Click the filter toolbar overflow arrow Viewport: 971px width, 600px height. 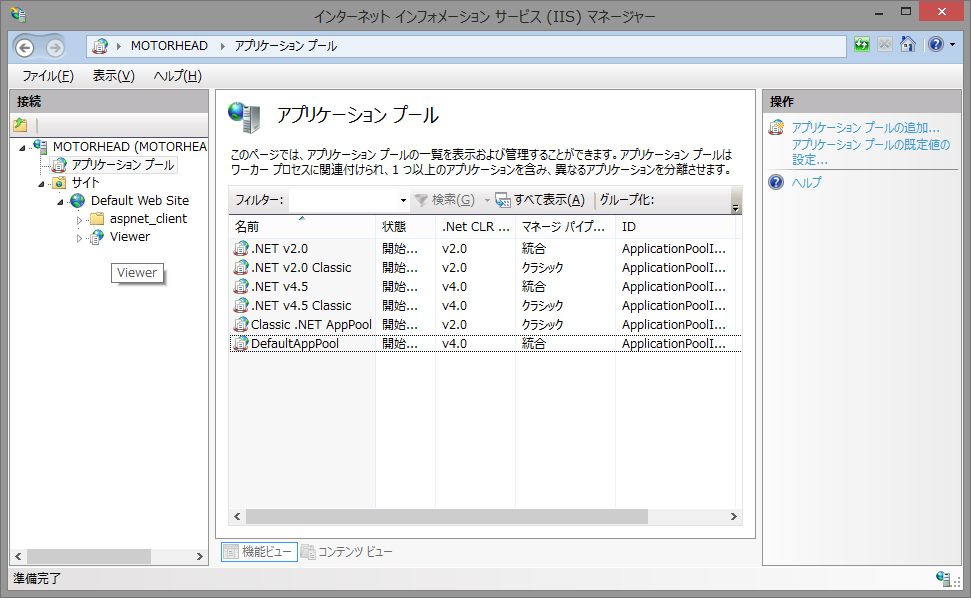pos(736,208)
